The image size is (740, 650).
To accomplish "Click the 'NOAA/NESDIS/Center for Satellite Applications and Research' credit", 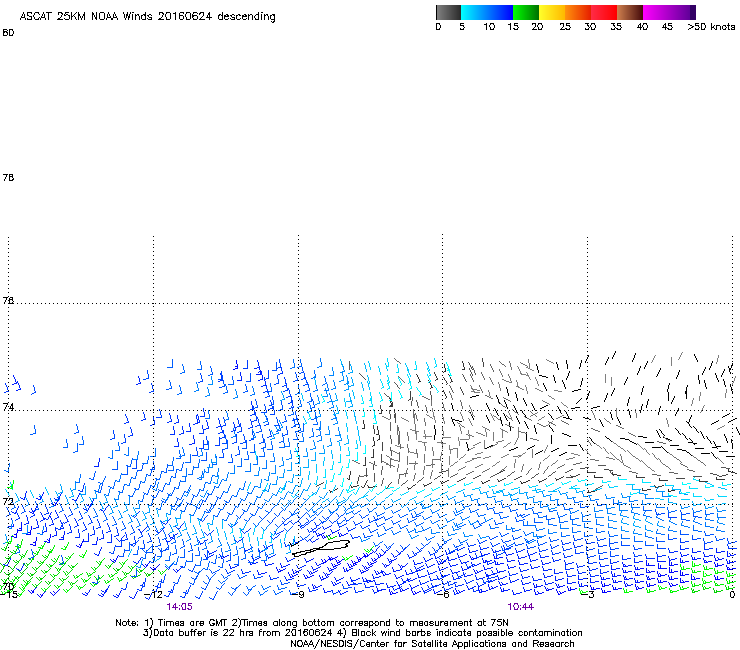I will (x=432, y=644).
